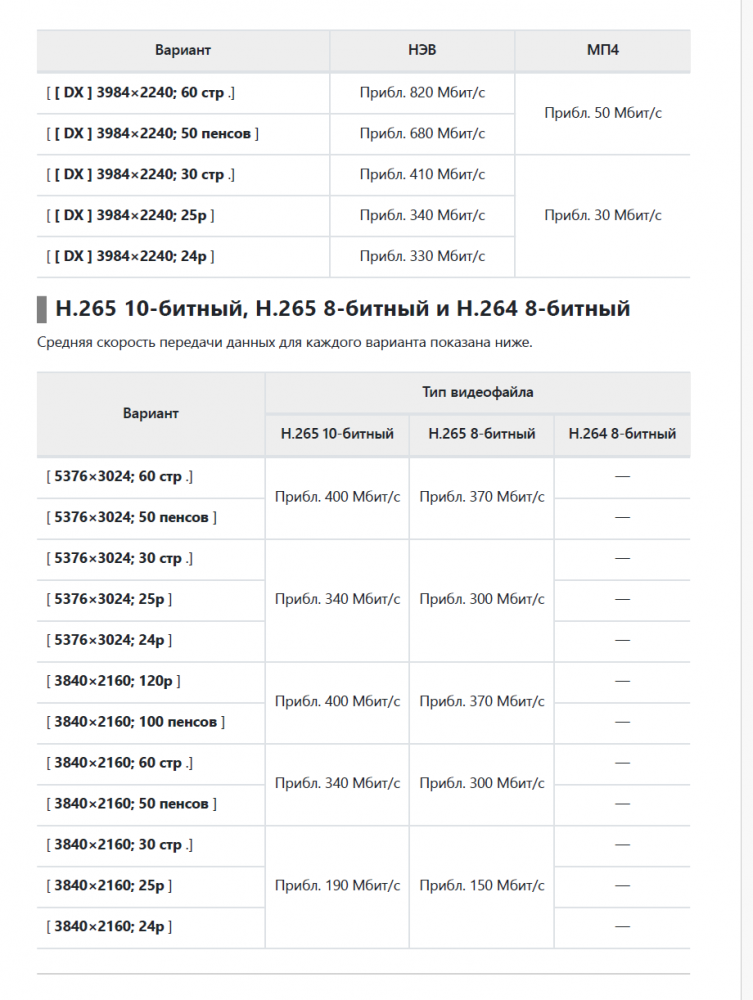The width and height of the screenshot is (753, 1000).
Task: Click the value 'Прибл. 30 Мбит/с'
Action: coord(603,216)
